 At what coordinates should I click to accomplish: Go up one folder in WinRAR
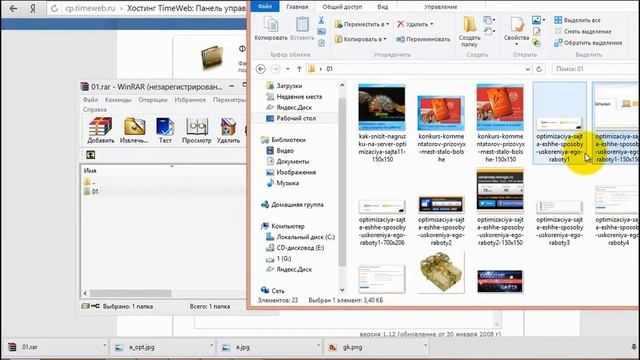click(91, 155)
